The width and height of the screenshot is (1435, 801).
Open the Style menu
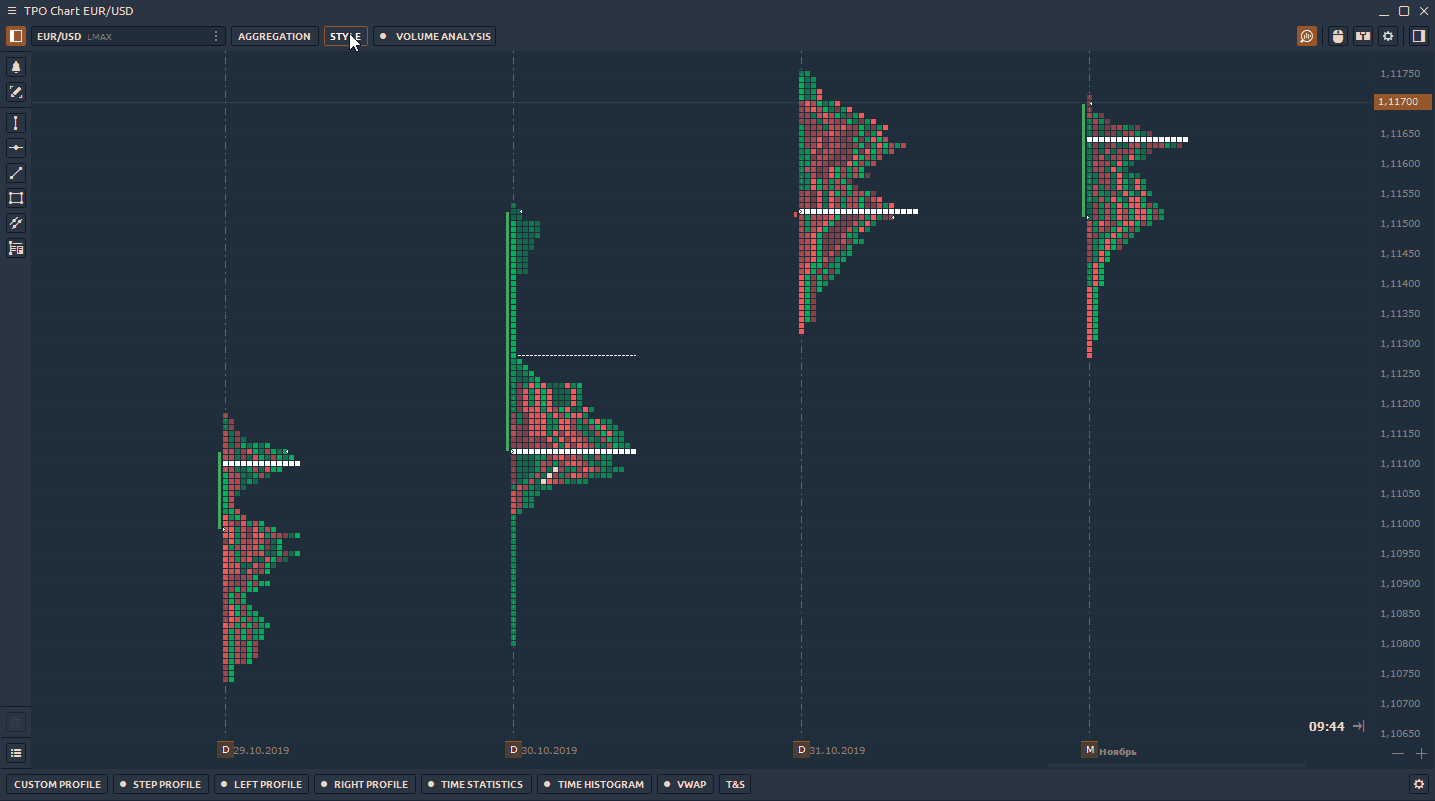(345, 36)
